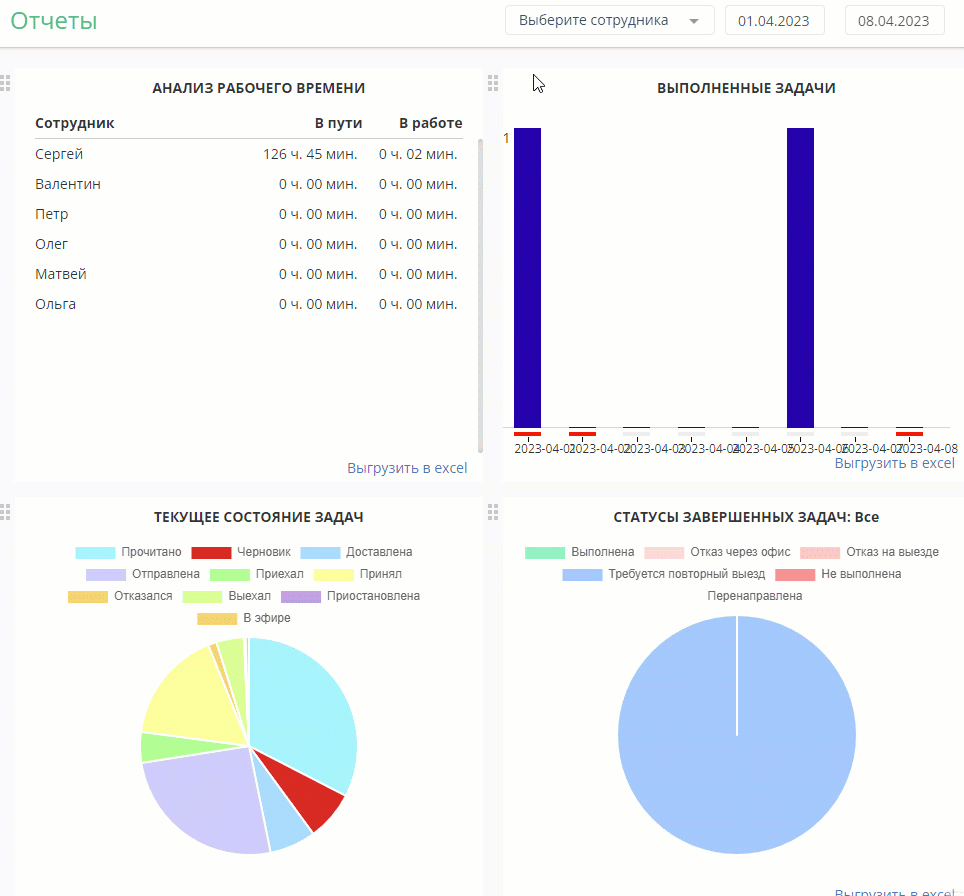Grab the drag handle of the Статусы завершенных задач widget
Viewport: 964px width, 896px height.
[x=492, y=512]
